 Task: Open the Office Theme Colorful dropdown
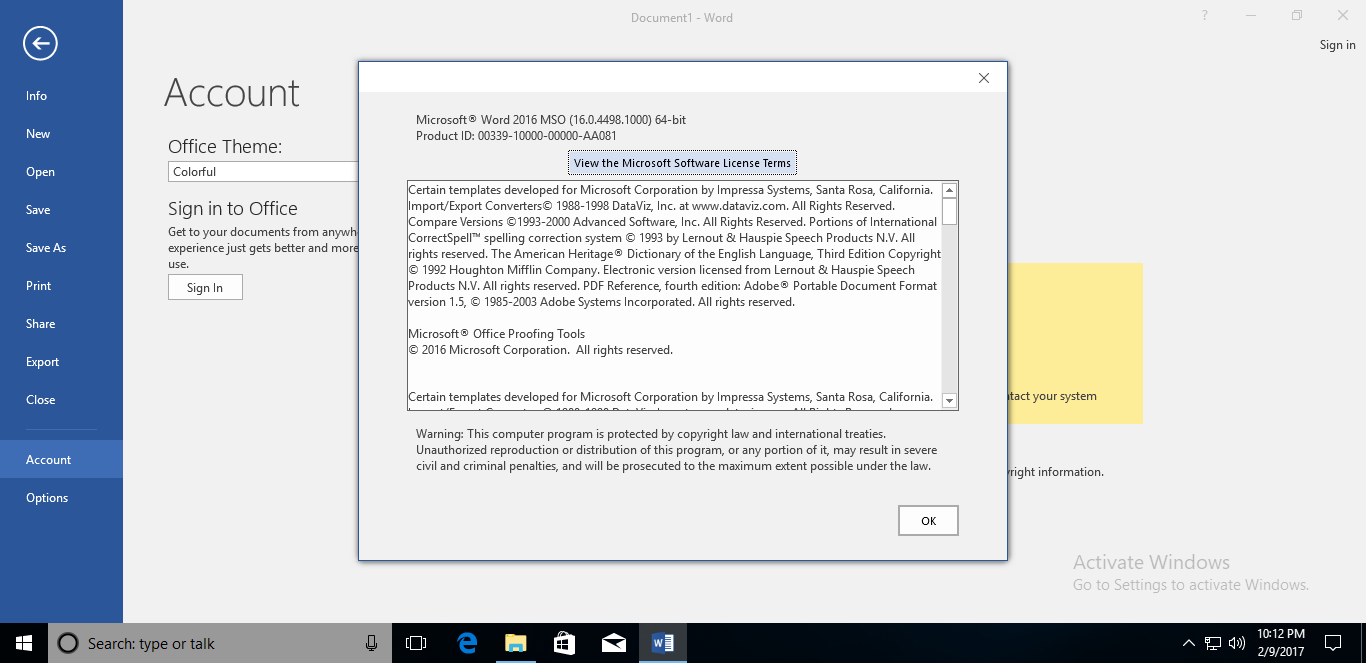pyautogui.click(x=263, y=172)
